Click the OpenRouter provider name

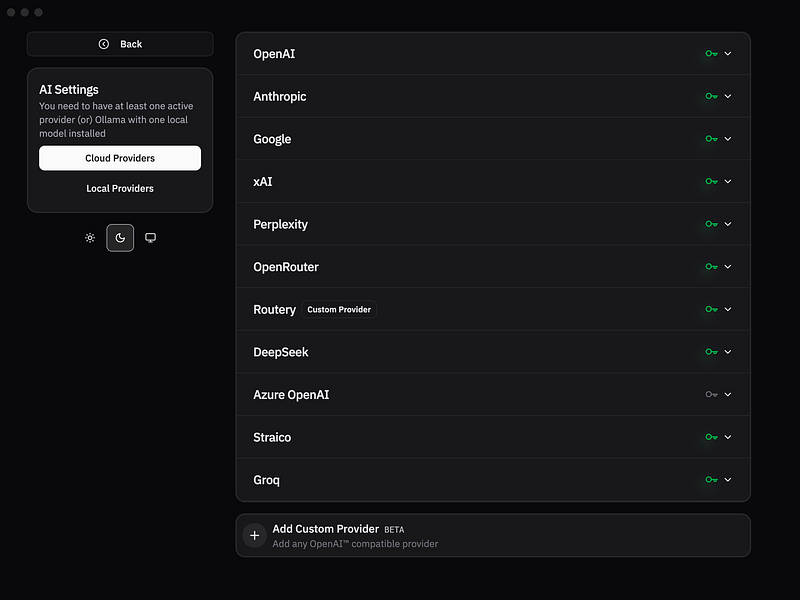coord(286,267)
